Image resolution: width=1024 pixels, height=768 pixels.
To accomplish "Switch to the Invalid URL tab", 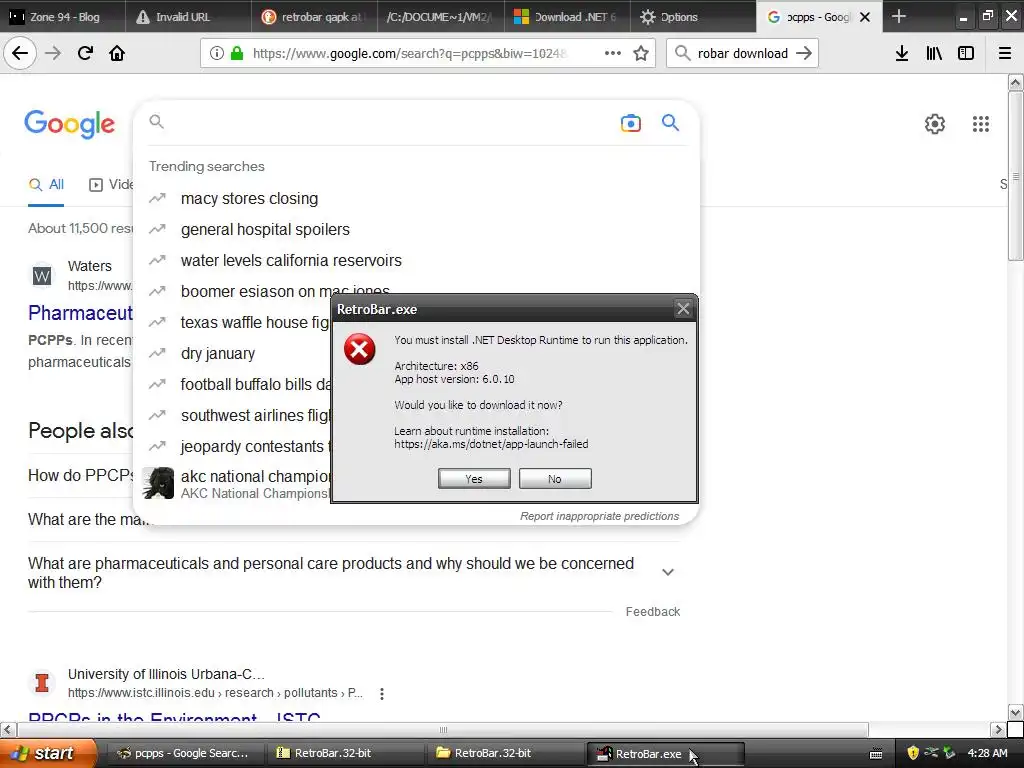I will (x=189, y=17).
